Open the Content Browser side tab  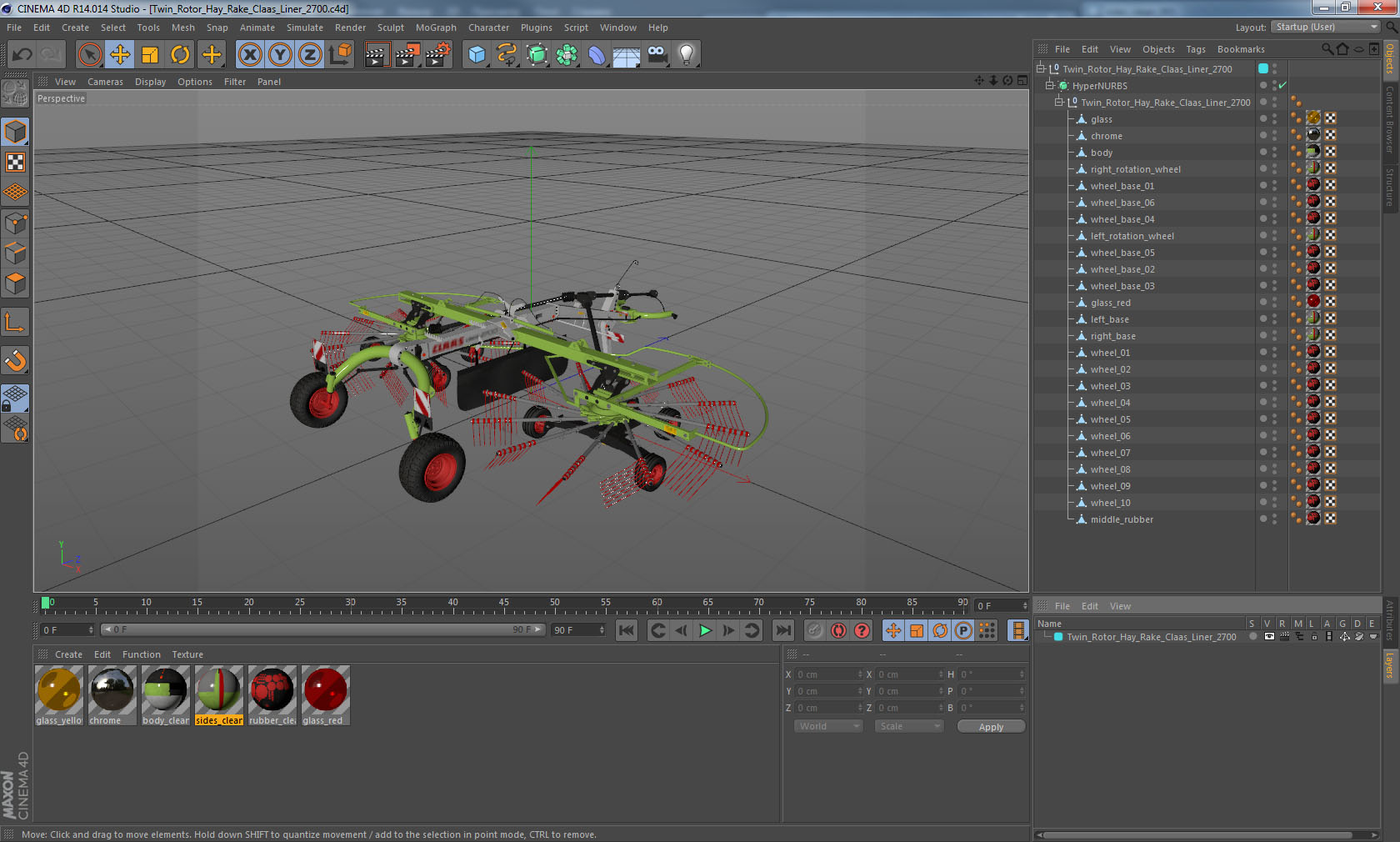pyautogui.click(x=1390, y=118)
